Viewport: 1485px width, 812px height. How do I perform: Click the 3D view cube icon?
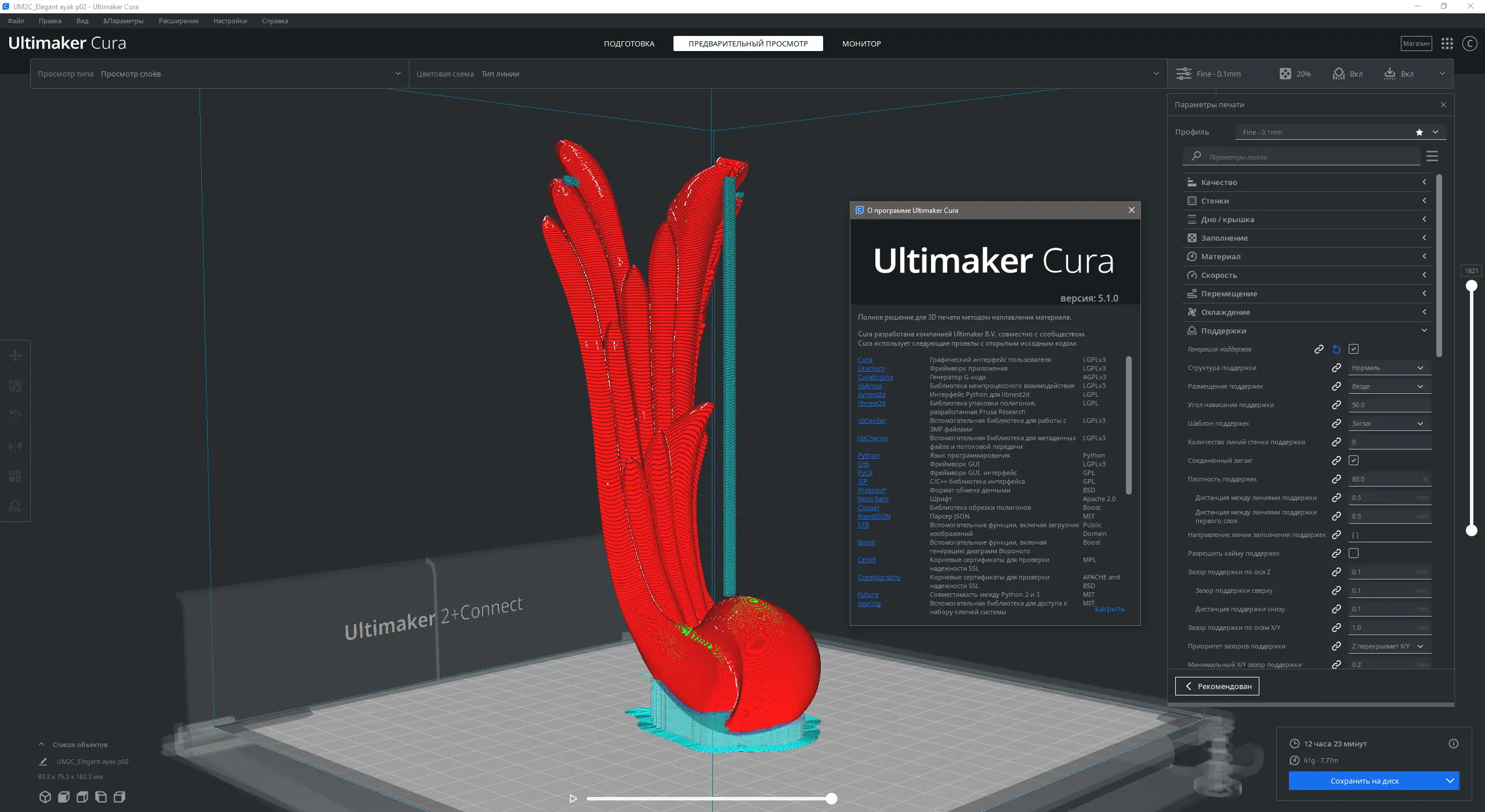point(45,797)
